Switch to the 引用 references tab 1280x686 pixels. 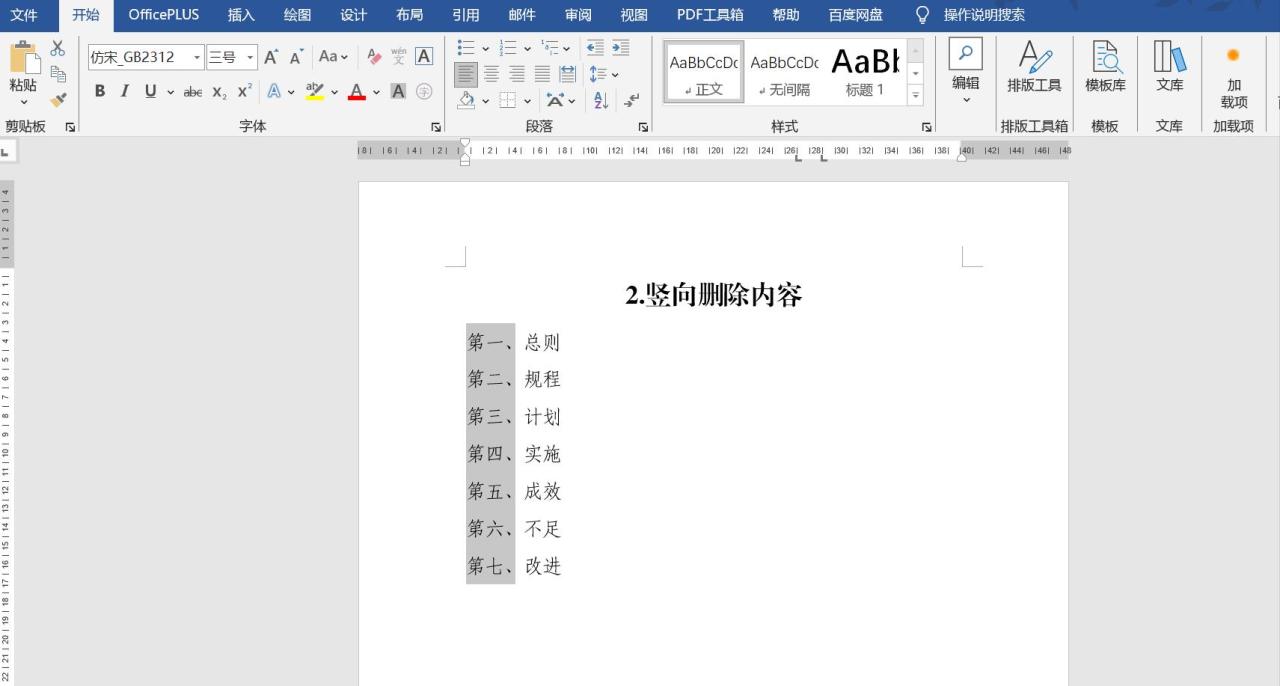(465, 15)
